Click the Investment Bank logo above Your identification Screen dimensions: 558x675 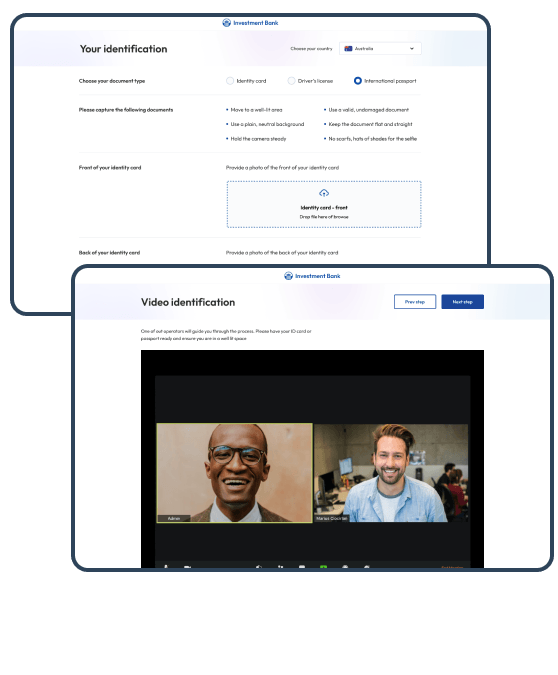(x=250, y=23)
